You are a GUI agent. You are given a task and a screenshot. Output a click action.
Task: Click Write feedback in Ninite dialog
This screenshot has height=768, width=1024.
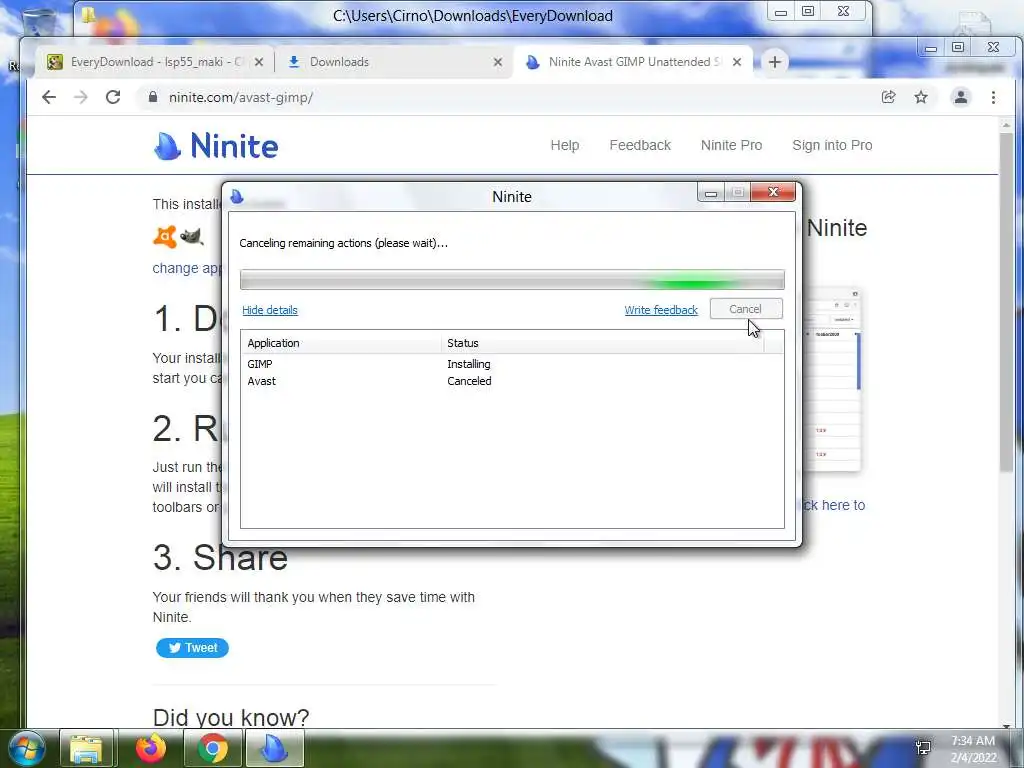pos(661,310)
